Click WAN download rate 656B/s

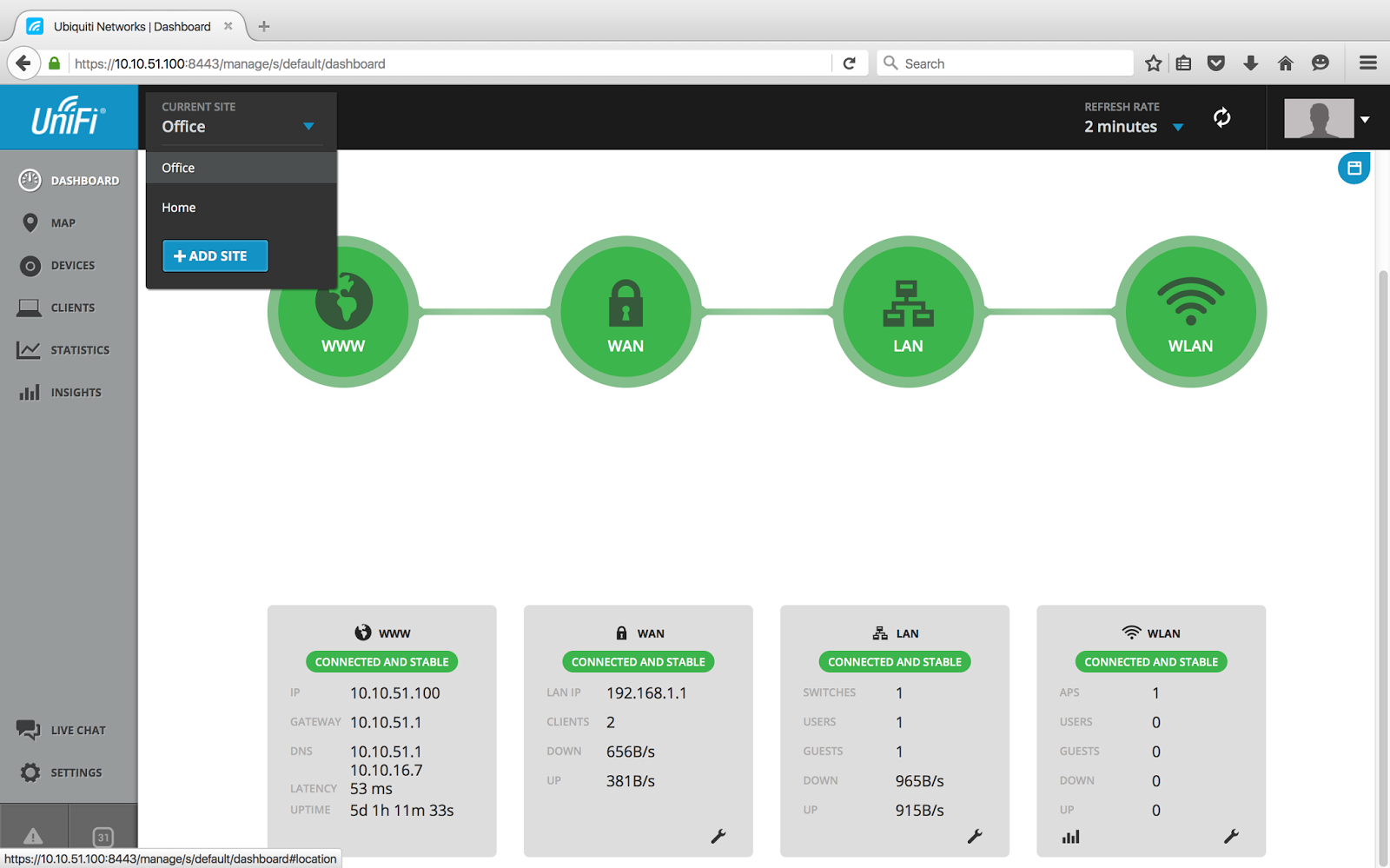click(x=631, y=752)
